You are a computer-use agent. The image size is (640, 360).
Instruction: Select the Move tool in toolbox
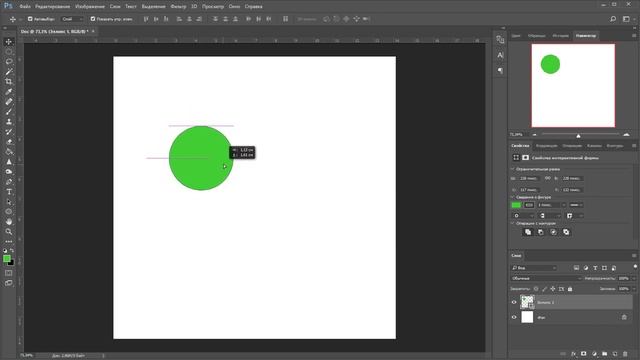[9, 42]
